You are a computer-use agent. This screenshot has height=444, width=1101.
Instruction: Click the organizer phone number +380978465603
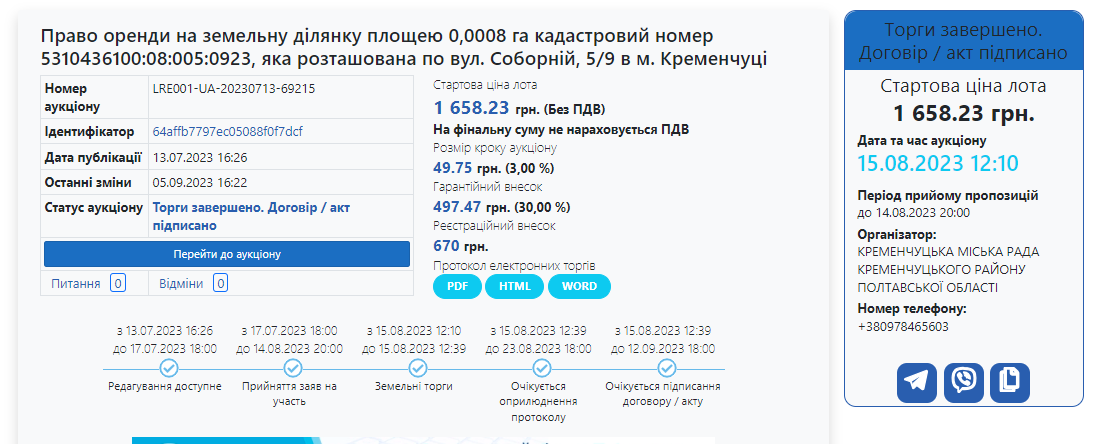tap(903, 326)
